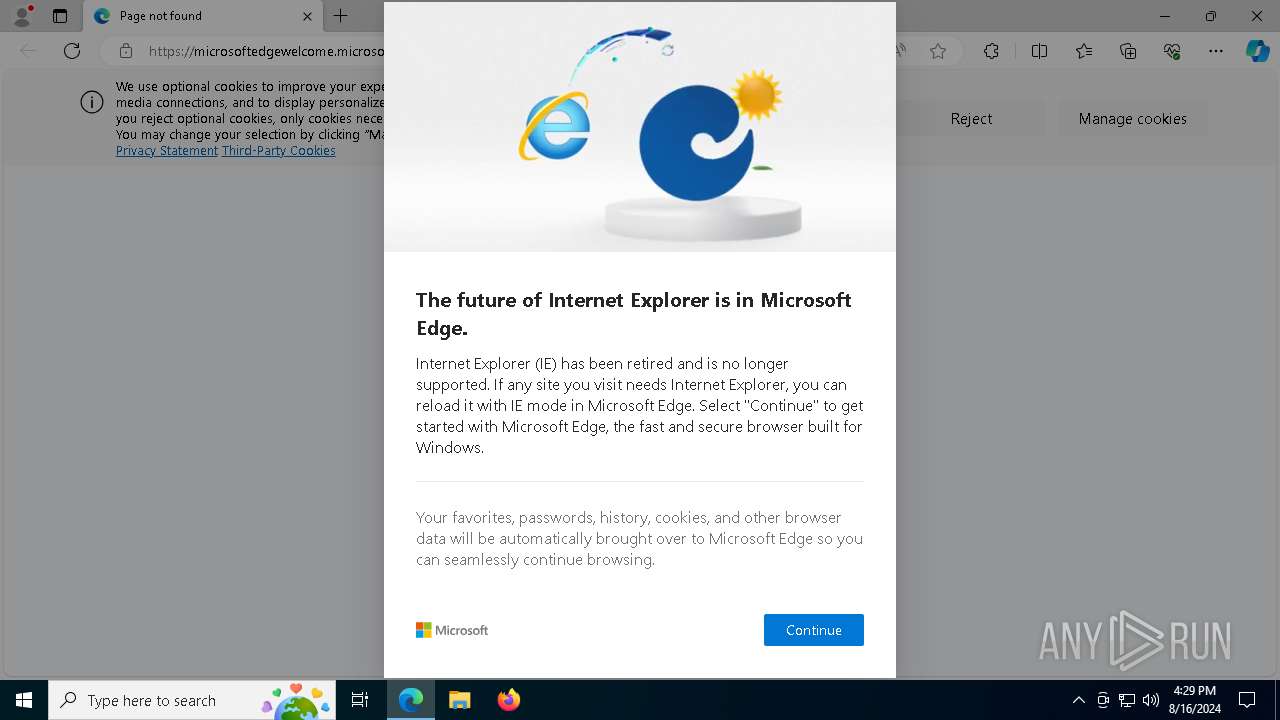Click the taskbar search box
The image size is (1280, 720).
[x=192, y=700]
